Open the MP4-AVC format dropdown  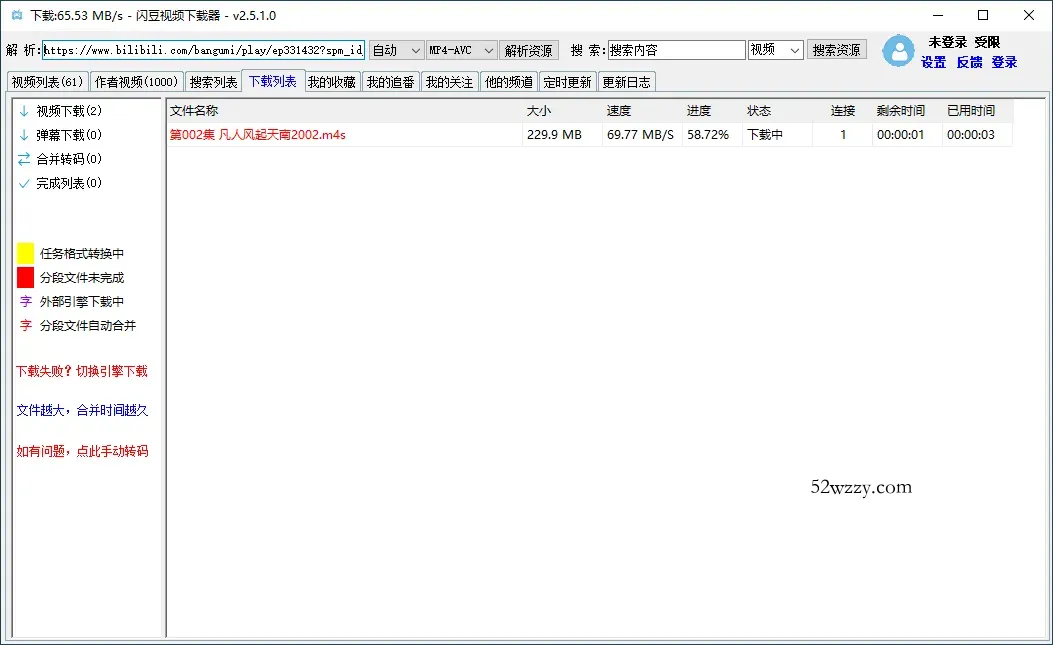[x=461, y=50]
